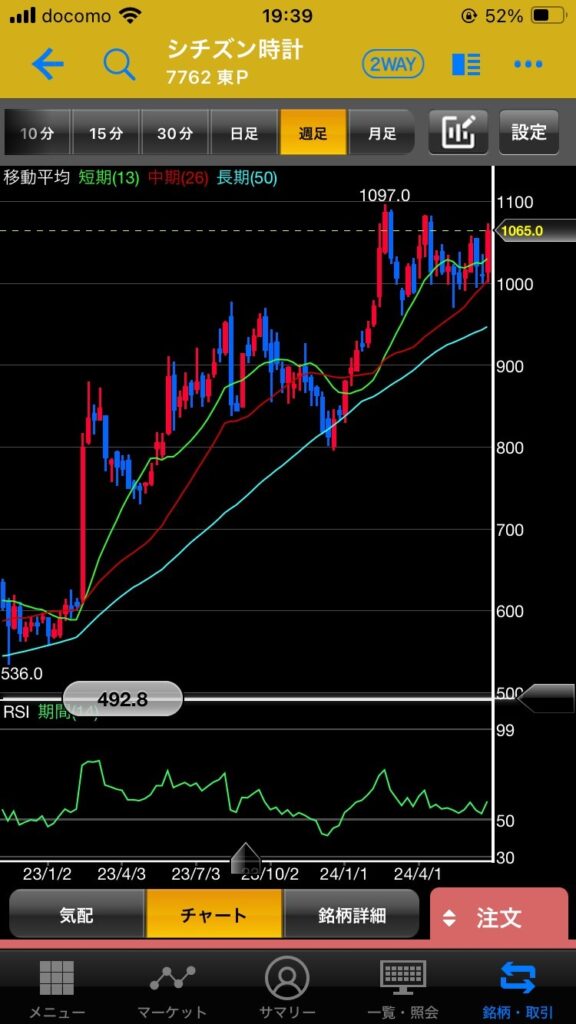This screenshot has height=1024, width=576.
Task: Tap the Wi-Fi status icon
Action: (131, 16)
